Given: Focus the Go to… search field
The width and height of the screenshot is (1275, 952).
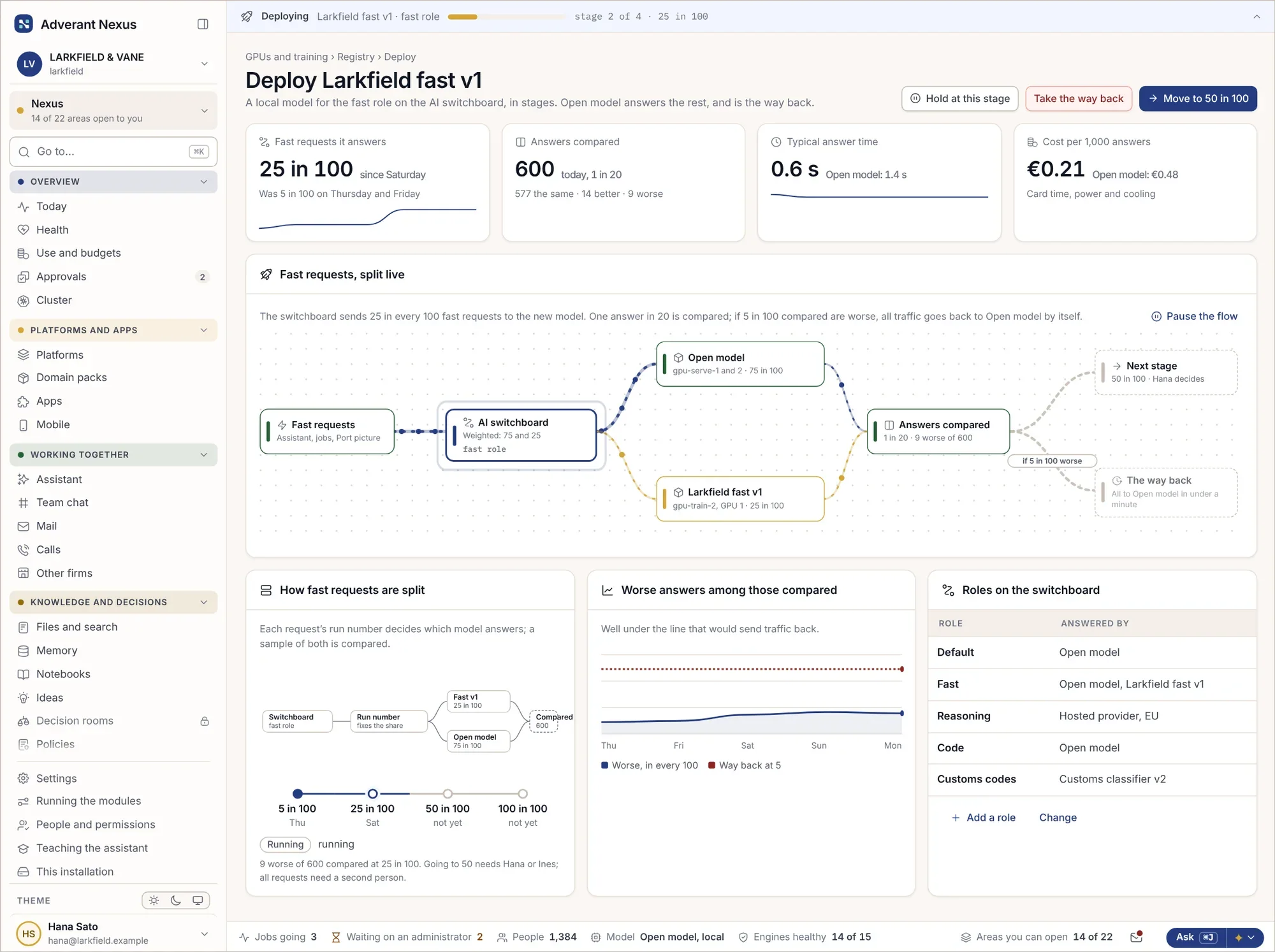Looking at the screenshot, I should tap(113, 152).
